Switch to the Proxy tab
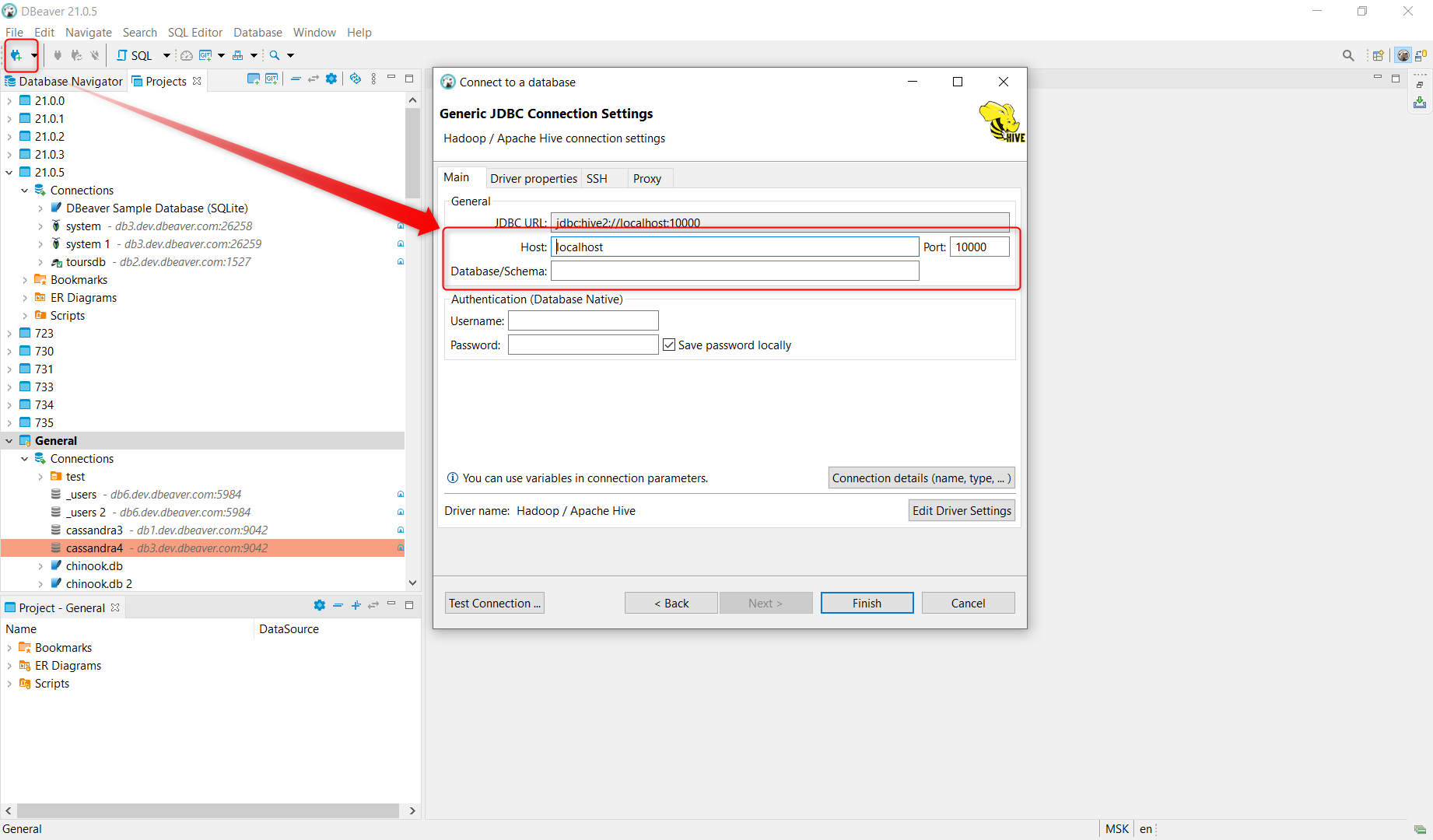The width and height of the screenshot is (1433, 840). [x=647, y=178]
